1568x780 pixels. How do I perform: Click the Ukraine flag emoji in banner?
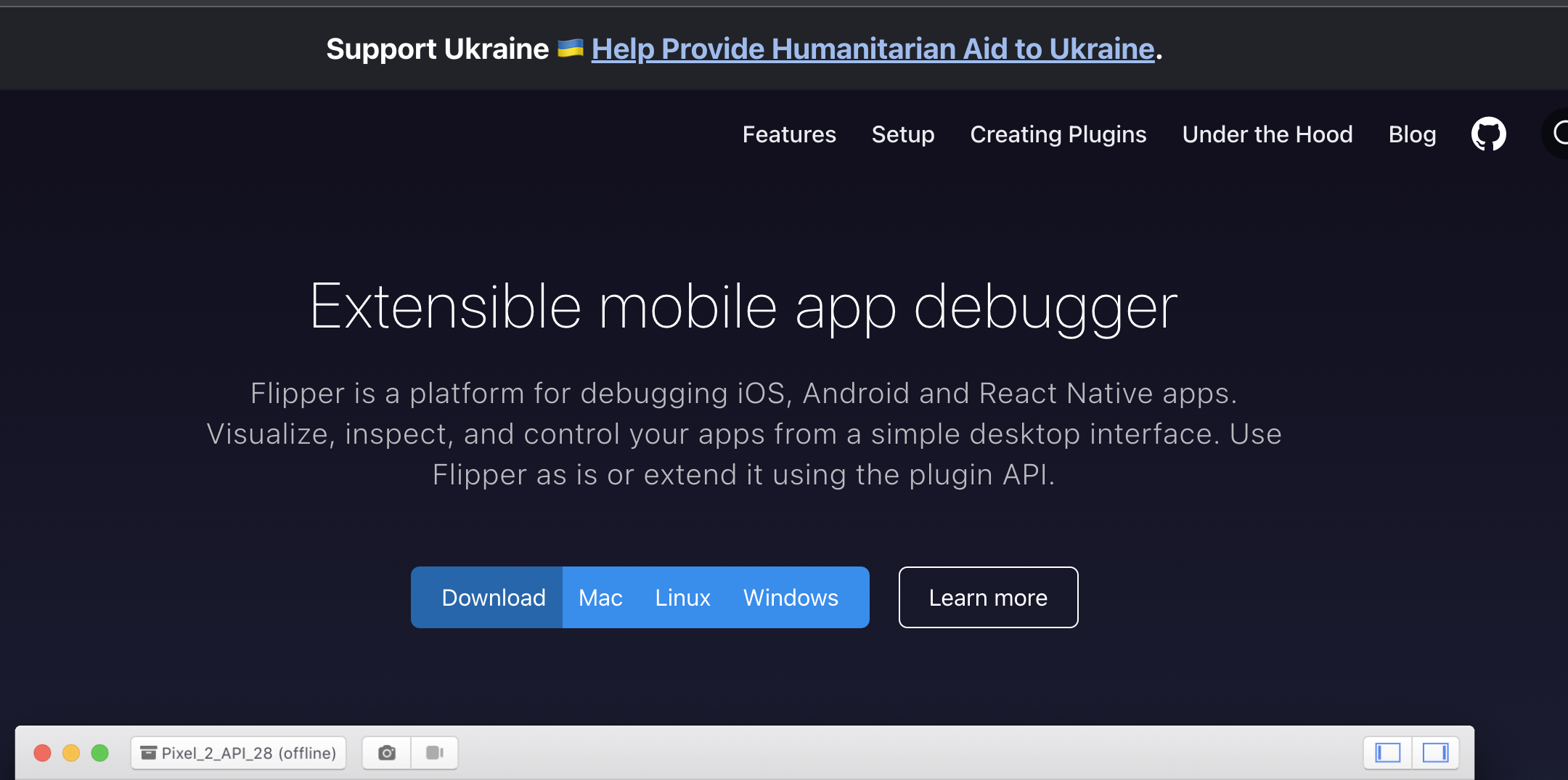571,49
